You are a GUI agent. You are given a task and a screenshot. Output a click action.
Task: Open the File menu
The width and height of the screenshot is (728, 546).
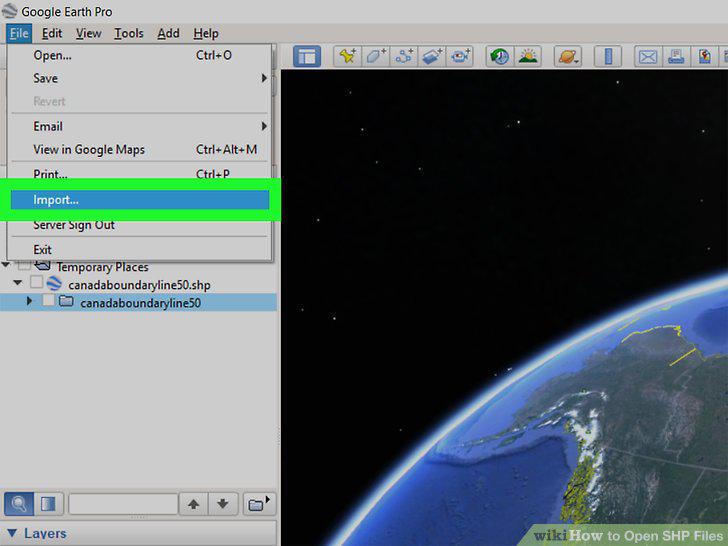(x=19, y=33)
